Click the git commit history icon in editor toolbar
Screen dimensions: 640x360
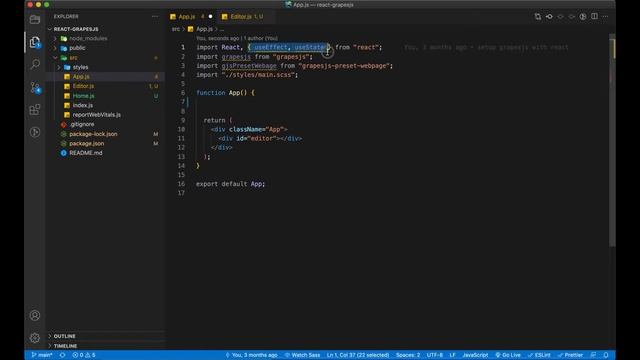coord(549,16)
